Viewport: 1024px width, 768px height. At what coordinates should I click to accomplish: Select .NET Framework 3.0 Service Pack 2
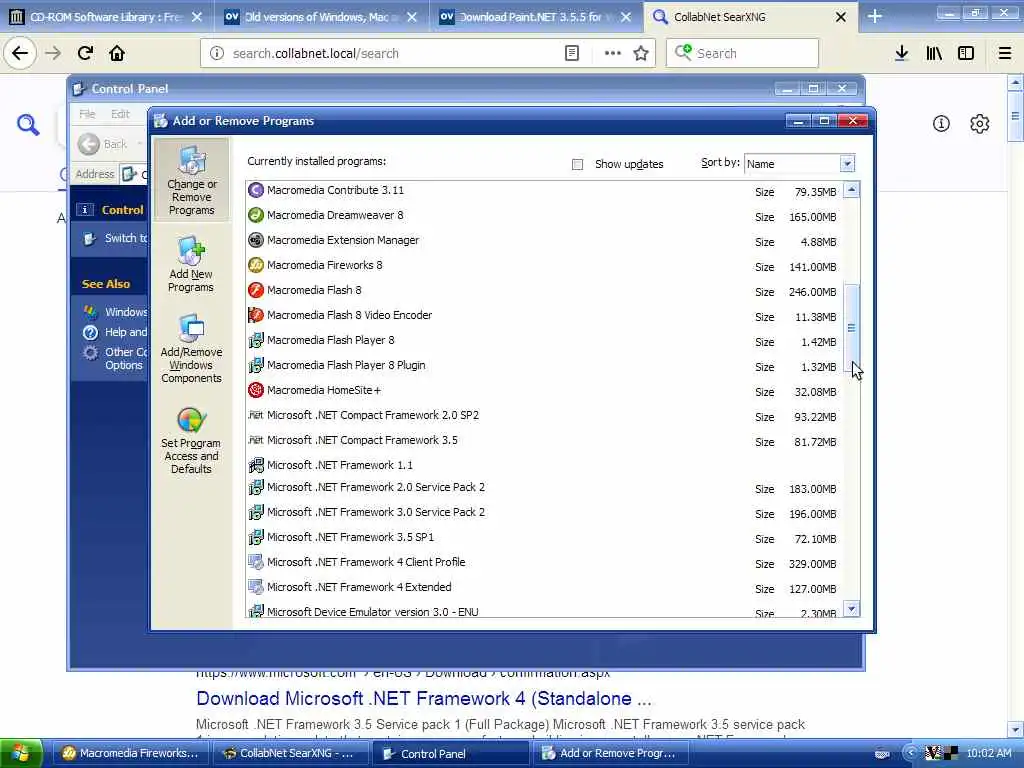click(x=544, y=513)
